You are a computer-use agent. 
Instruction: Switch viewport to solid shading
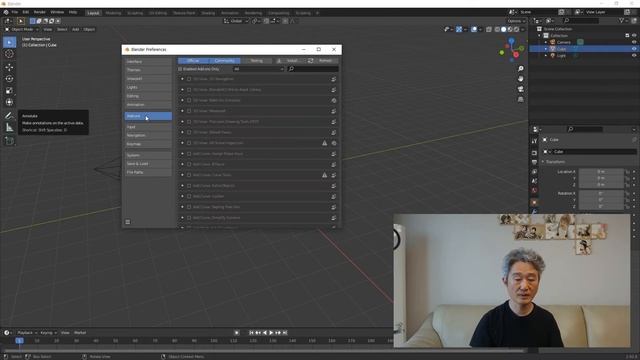(504, 29)
